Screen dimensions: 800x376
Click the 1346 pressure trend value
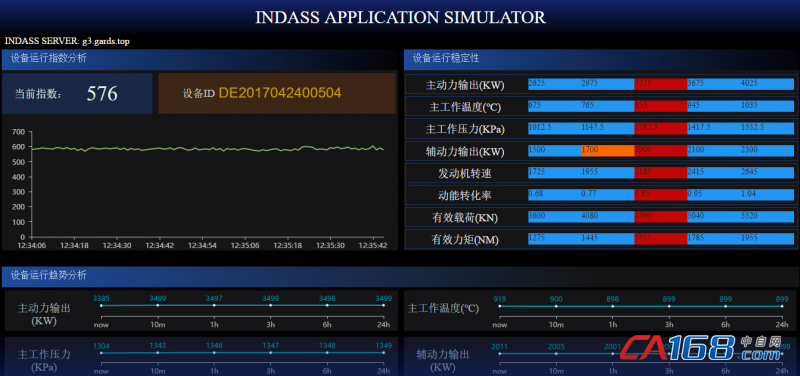click(214, 345)
